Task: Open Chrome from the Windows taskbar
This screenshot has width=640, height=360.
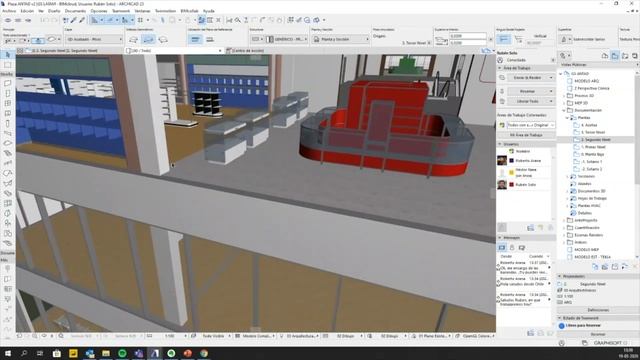Action: point(204,353)
